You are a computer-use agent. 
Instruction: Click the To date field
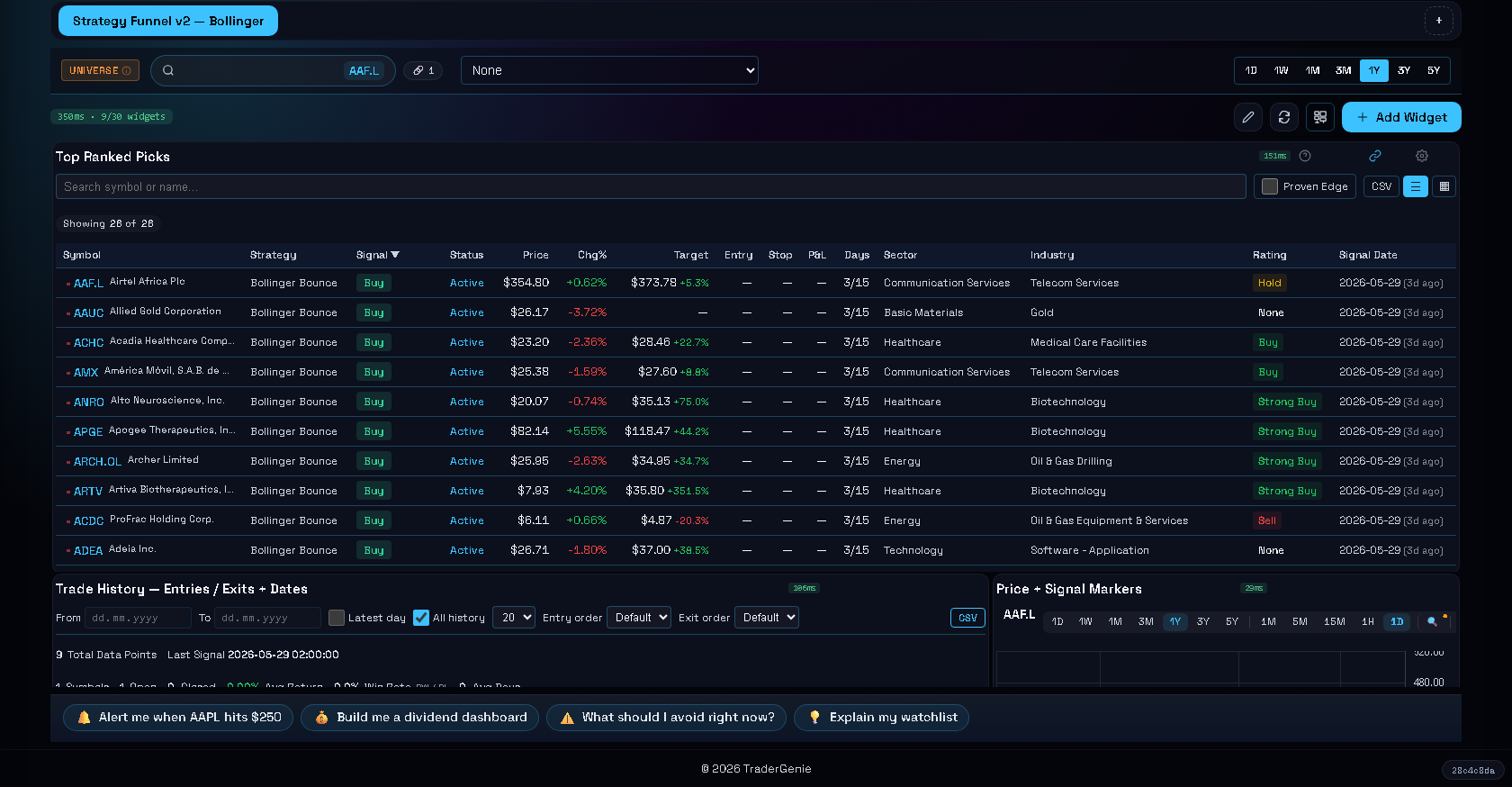click(x=267, y=618)
